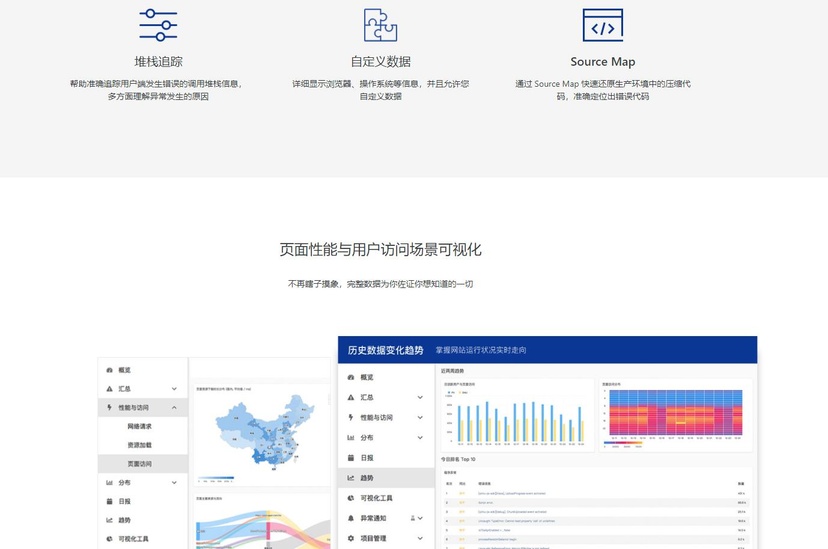Click the 项目管理 gear icon in right panel
Image resolution: width=828 pixels, height=549 pixels.
[350, 538]
